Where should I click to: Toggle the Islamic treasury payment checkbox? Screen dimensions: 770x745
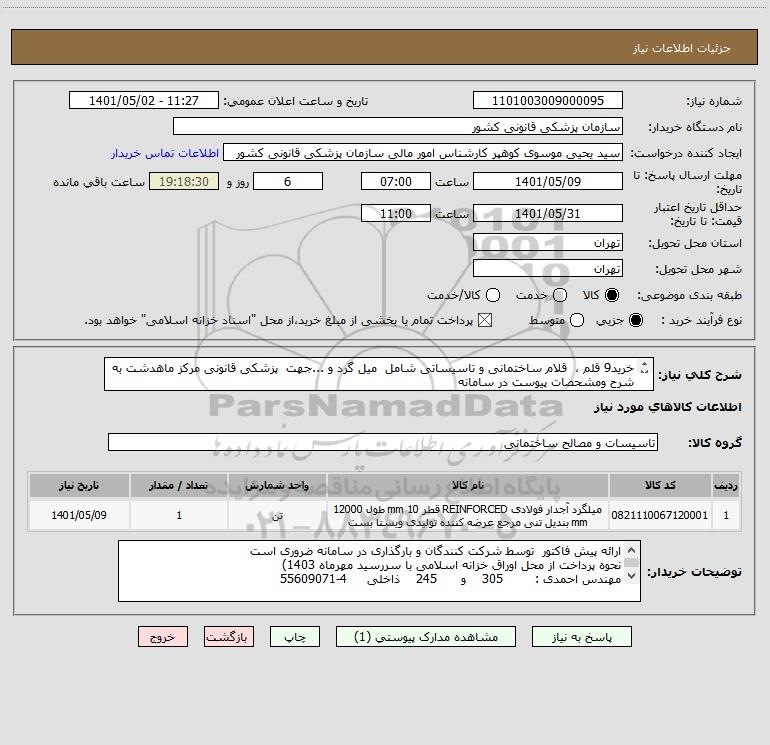(x=485, y=320)
